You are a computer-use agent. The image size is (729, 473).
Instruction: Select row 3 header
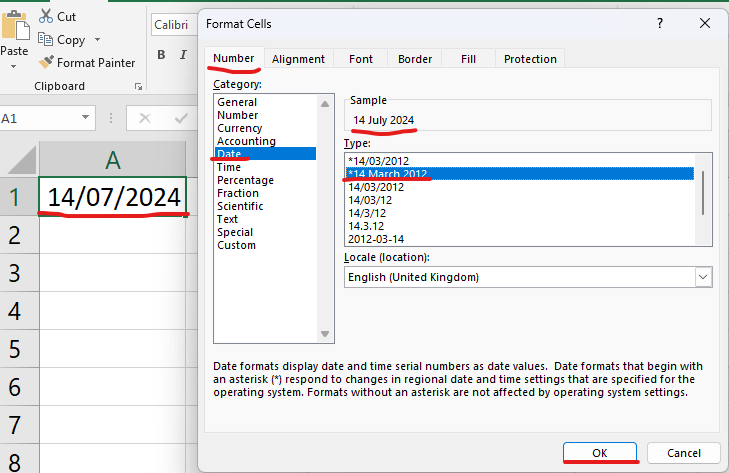point(19,273)
